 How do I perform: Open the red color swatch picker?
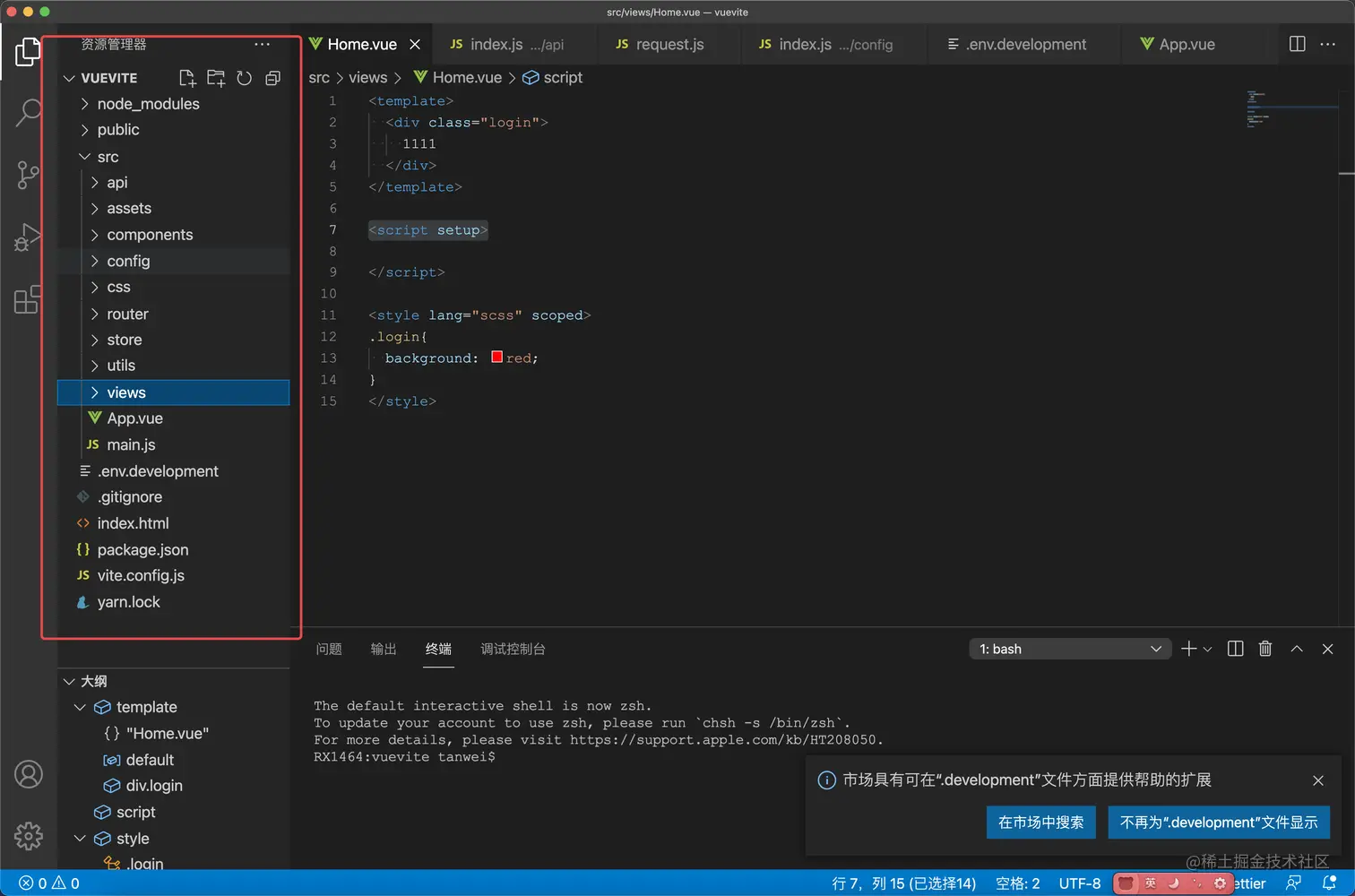coord(497,358)
